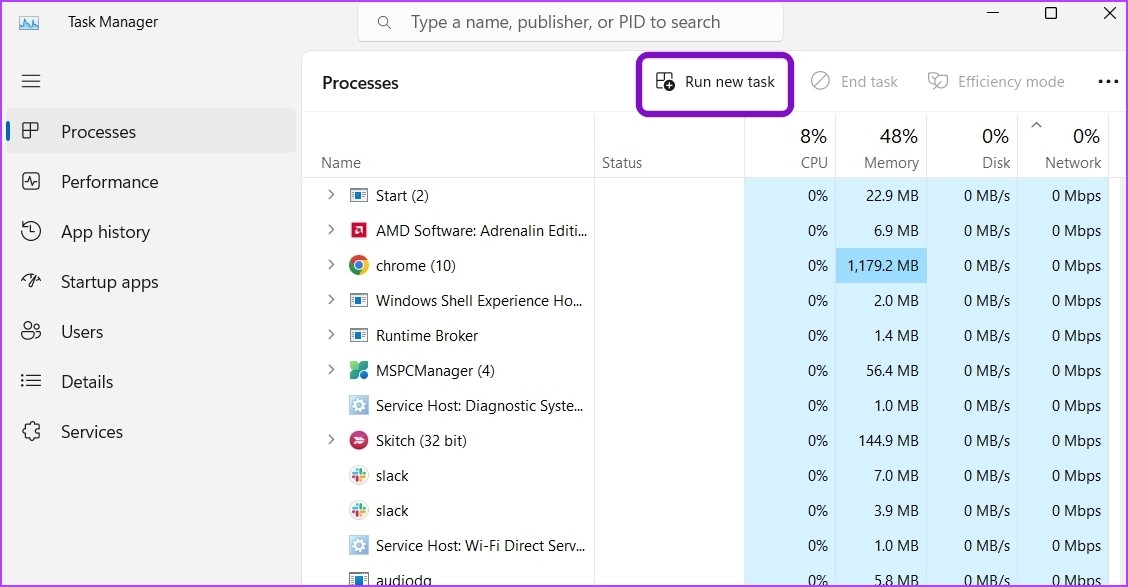The width and height of the screenshot is (1128, 587).
Task: Open Startup apps from the sidebar
Action: pos(31,281)
